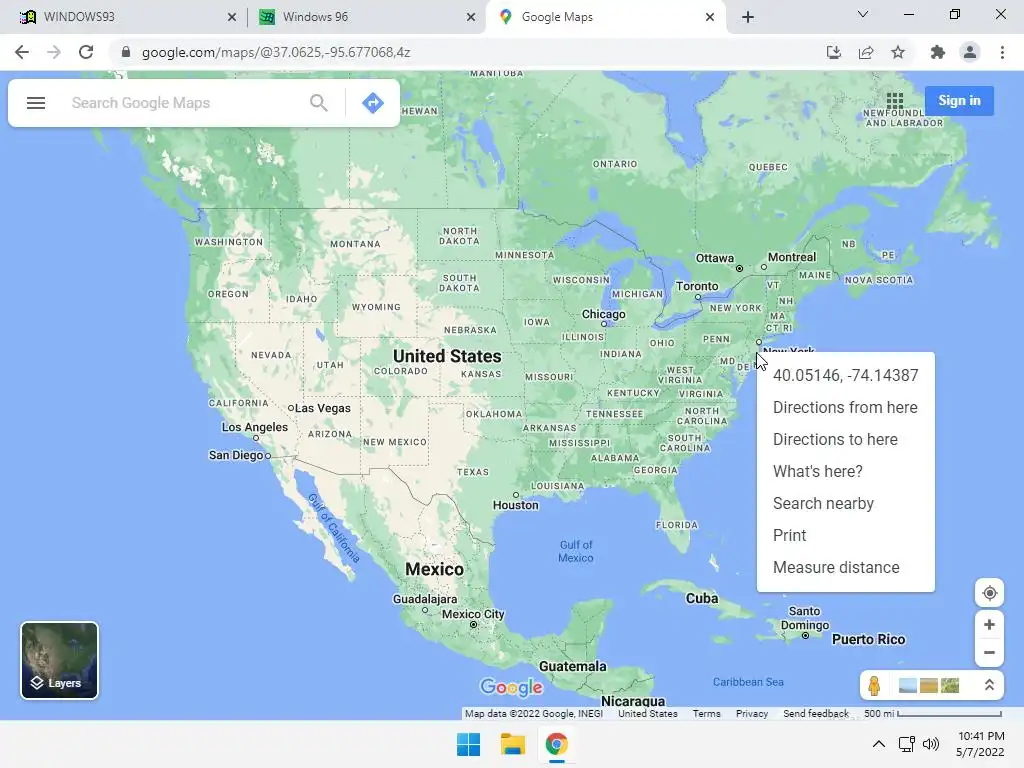Open a new browser tab
The width and height of the screenshot is (1024, 768).
click(x=748, y=17)
